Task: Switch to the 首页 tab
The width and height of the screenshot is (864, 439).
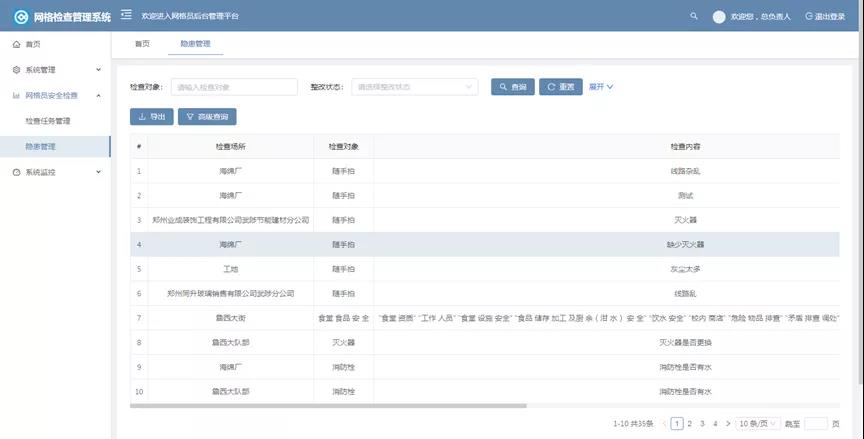Action: click(x=142, y=44)
